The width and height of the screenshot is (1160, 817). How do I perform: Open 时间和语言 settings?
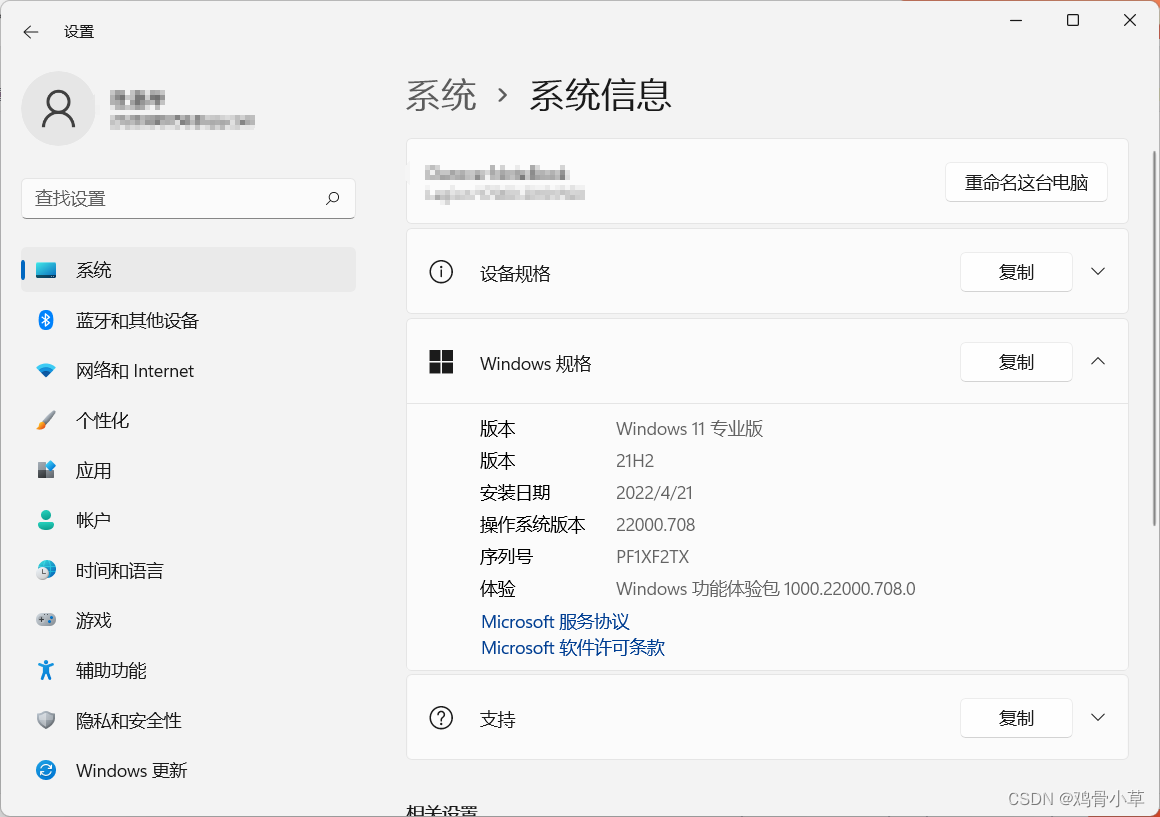click(189, 571)
